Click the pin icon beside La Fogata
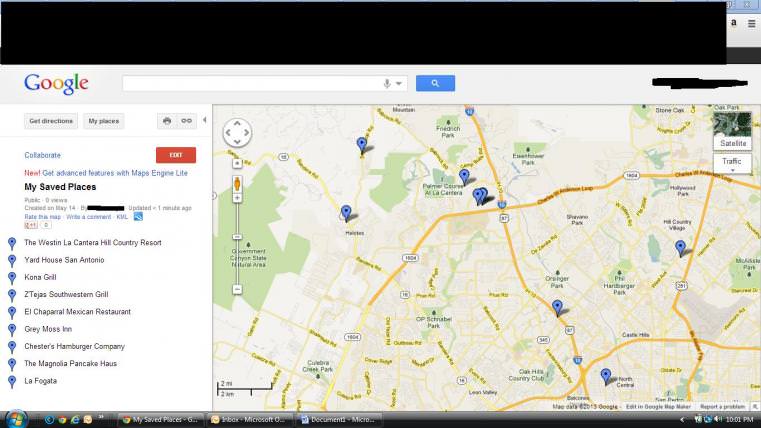Image resolution: width=761 pixels, height=428 pixels. [12, 381]
